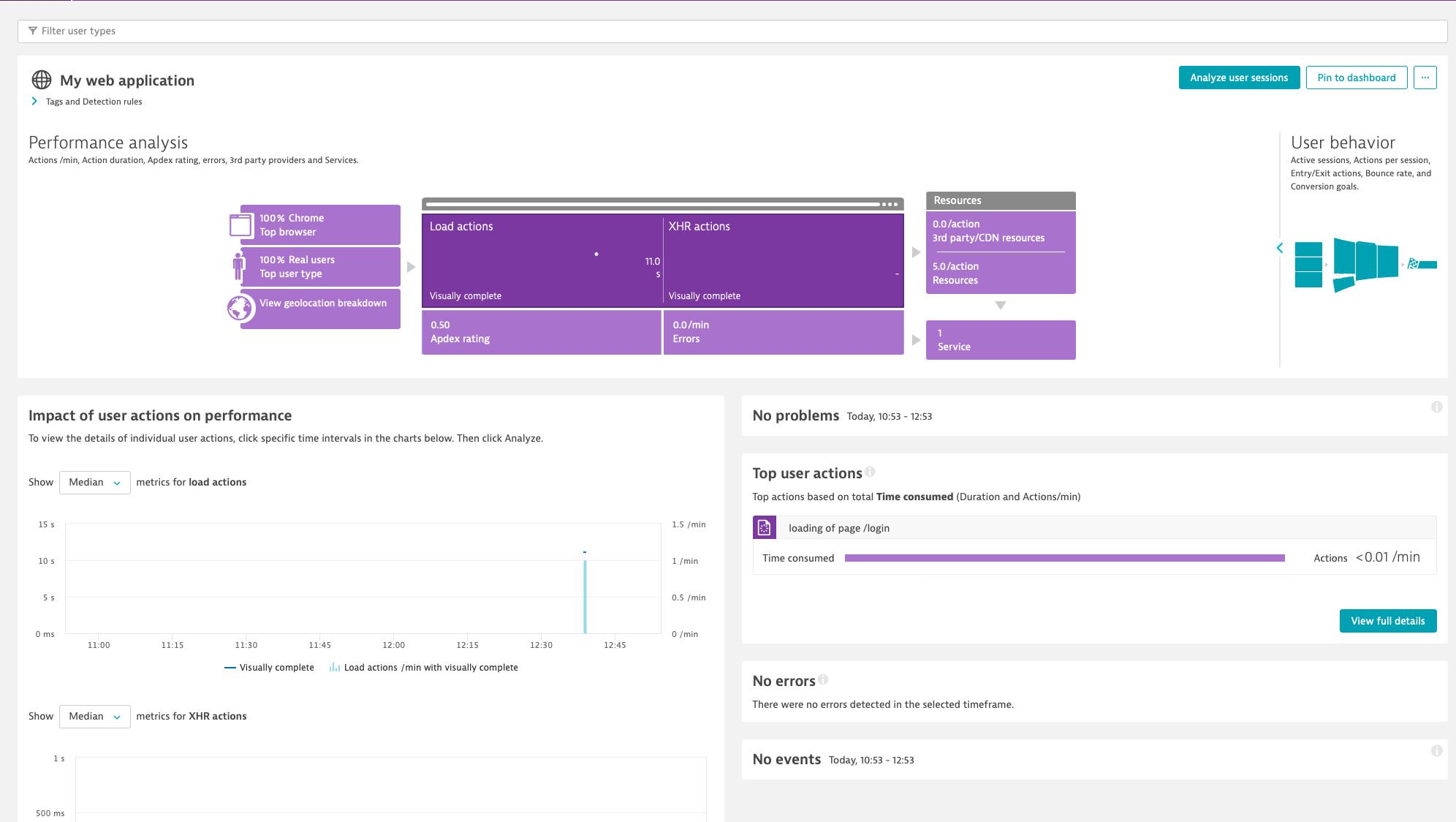Open the Median dropdown for XHR actions

pos(94,716)
